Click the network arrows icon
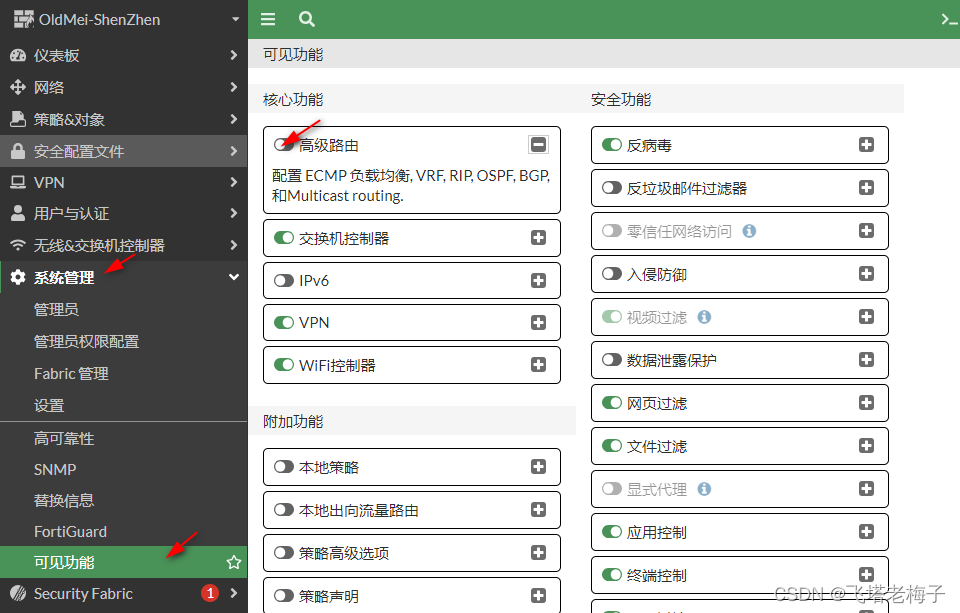The image size is (960, 613). [18, 87]
